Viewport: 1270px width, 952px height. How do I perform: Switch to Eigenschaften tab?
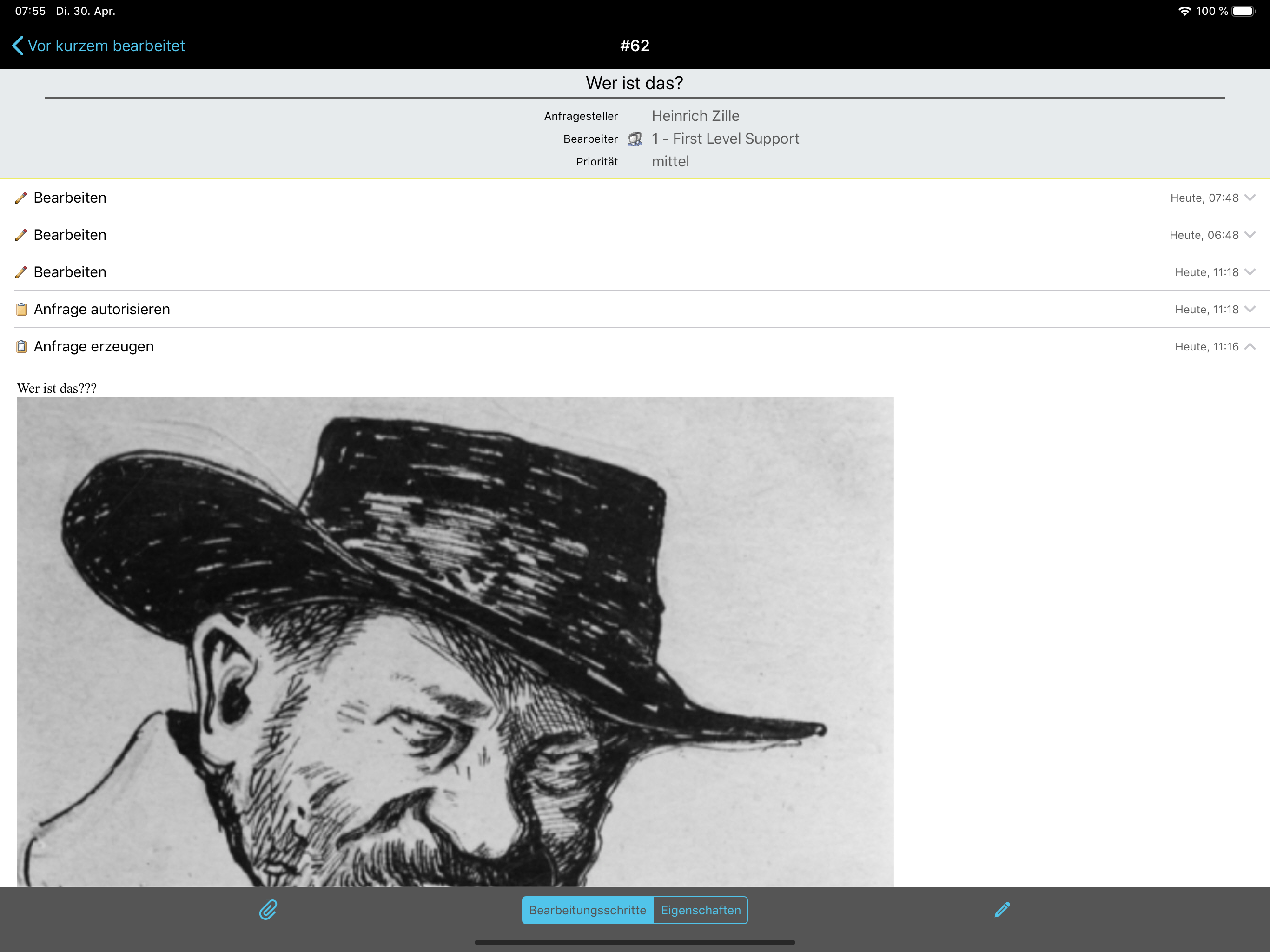[x=701, y=910]
